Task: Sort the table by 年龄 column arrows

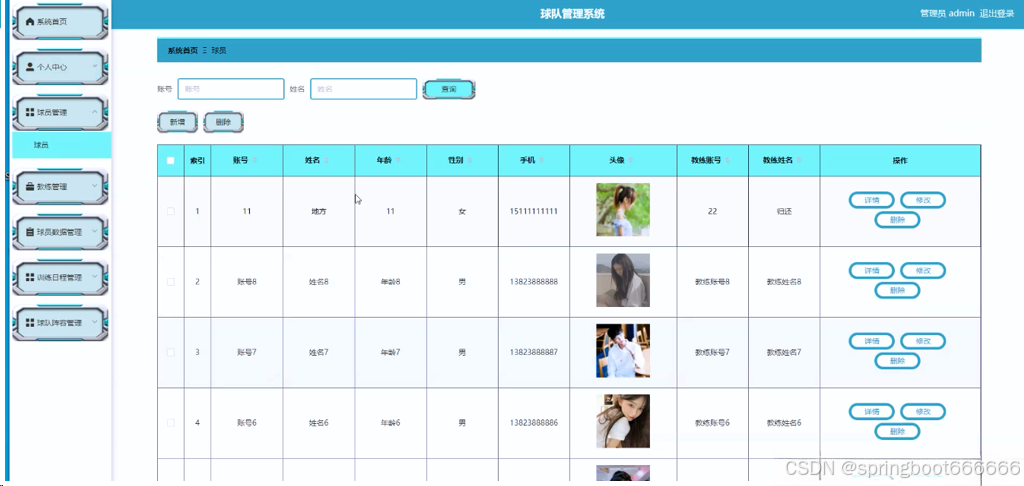Action: 398,161
